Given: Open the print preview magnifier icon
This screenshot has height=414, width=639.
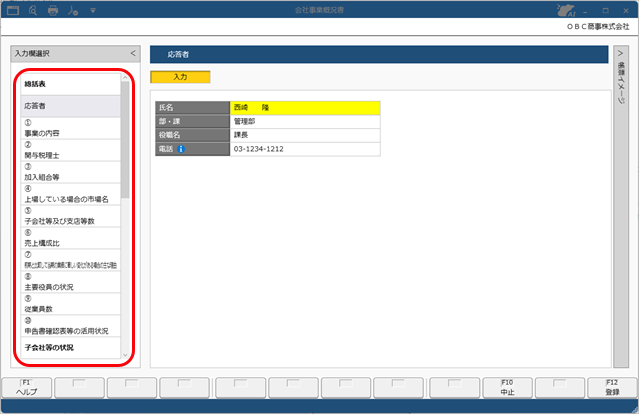Looking at the screenshot, I should click(33, 11).
